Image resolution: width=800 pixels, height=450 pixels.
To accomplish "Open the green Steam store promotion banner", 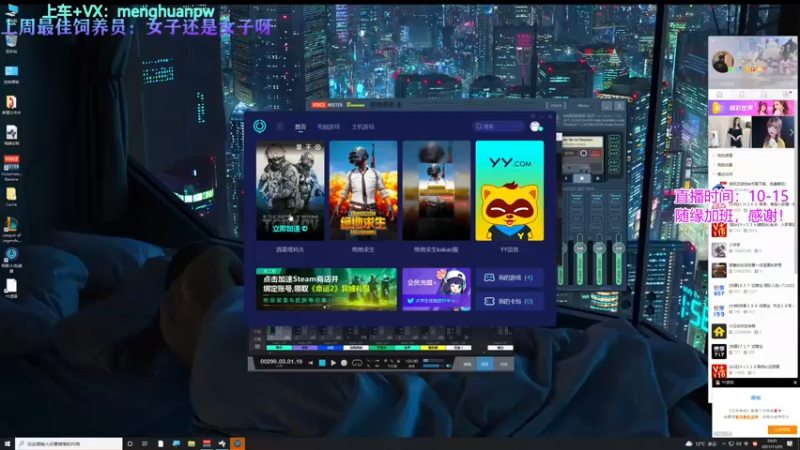I will coord(327,289).
